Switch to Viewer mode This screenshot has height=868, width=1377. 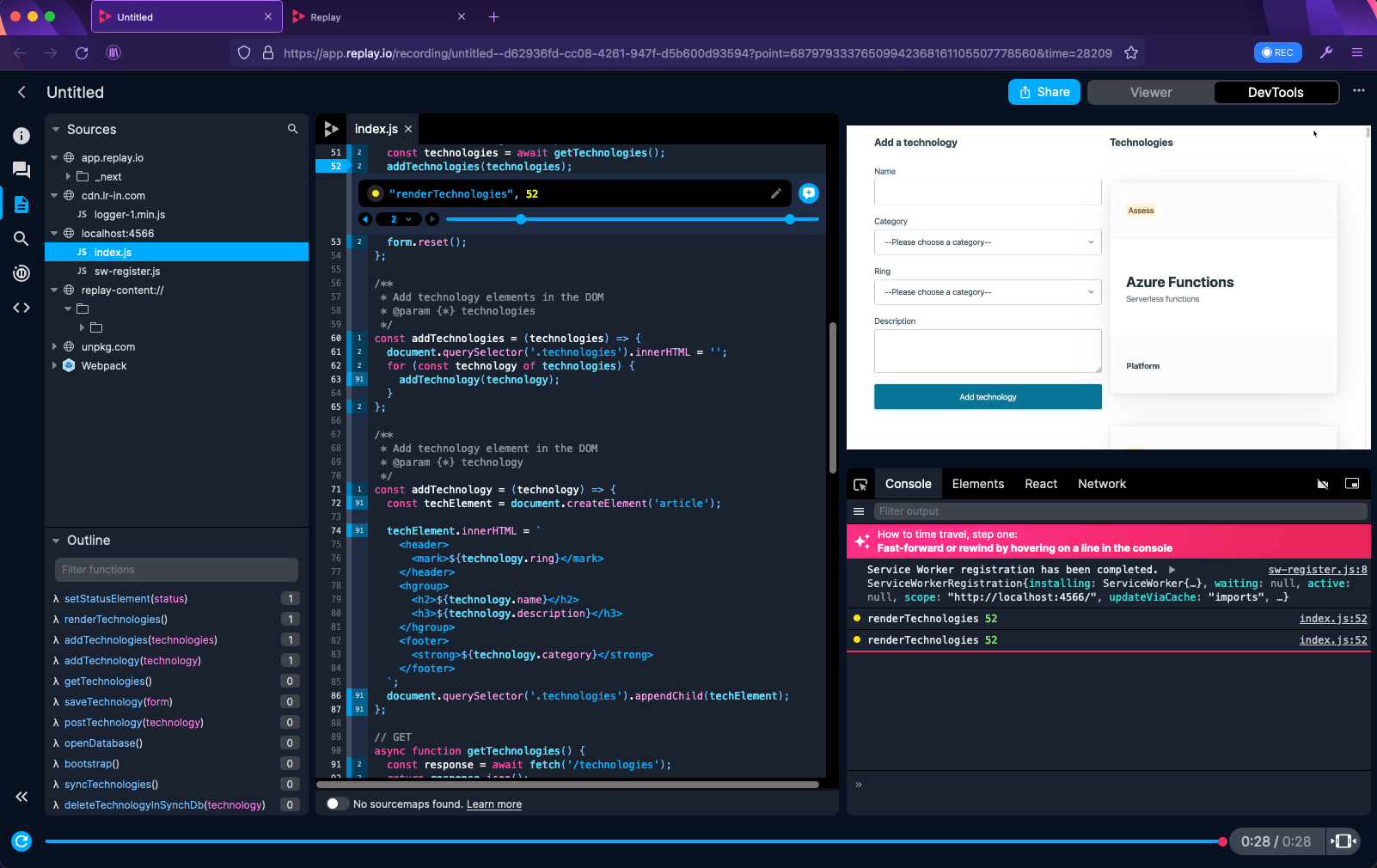[x=1151, y=92]
